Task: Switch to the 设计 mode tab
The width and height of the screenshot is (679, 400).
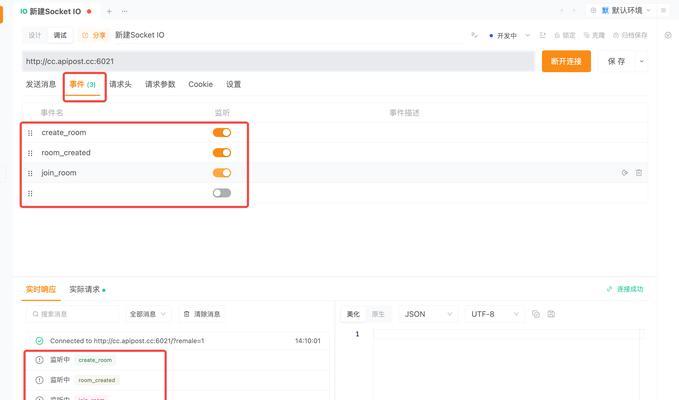Action: click(x=35, y=35)
